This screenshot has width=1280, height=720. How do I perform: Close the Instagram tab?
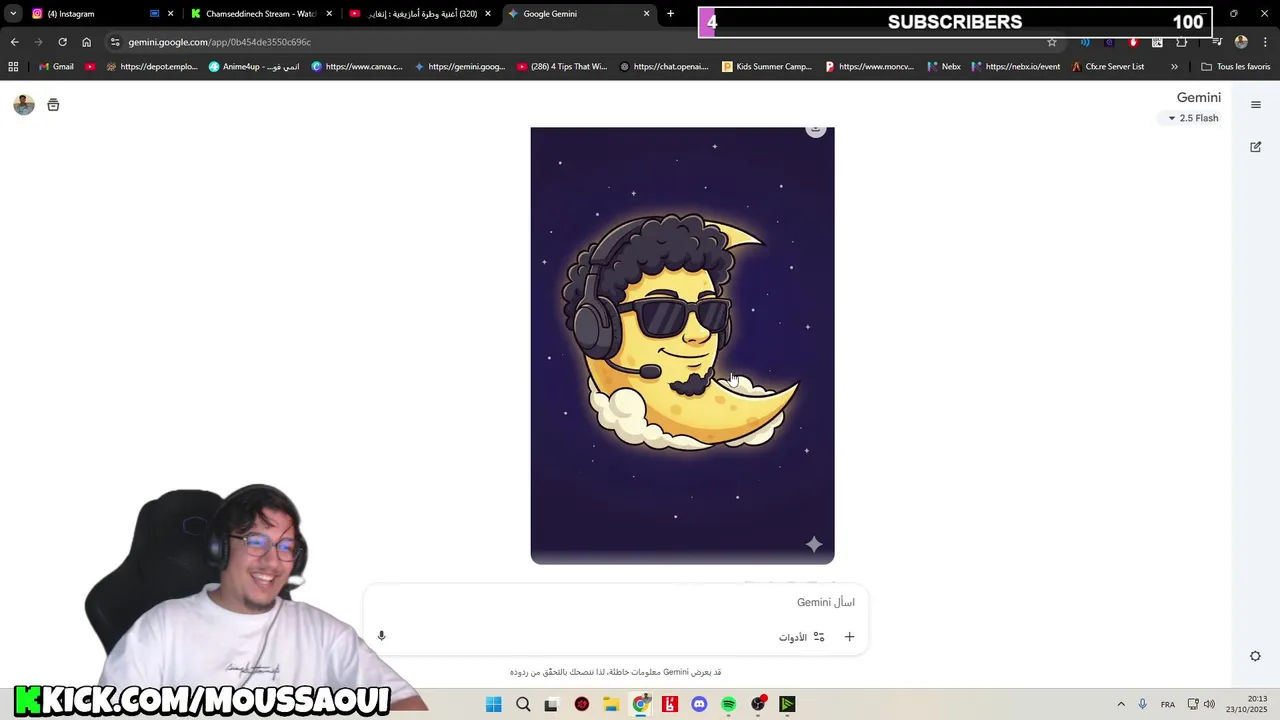pyautogui.click(x=170, y=14)
